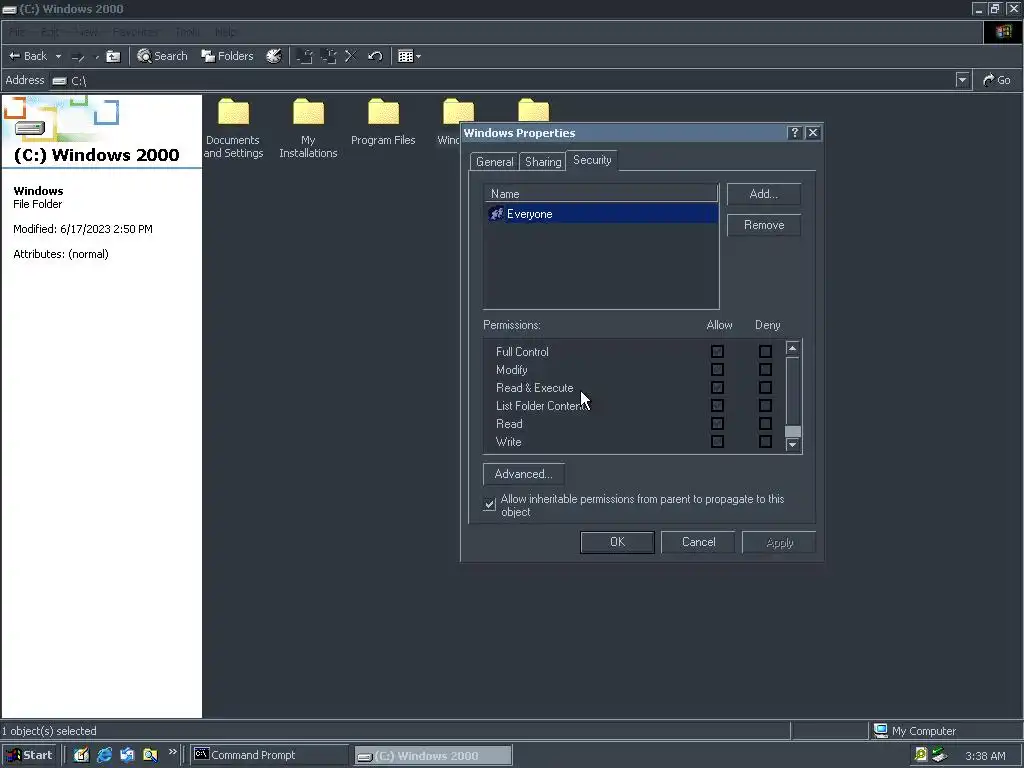Open the Views dropdown arrow
The width and height of the screenshot is (1024, 768).
coord(418,57)
